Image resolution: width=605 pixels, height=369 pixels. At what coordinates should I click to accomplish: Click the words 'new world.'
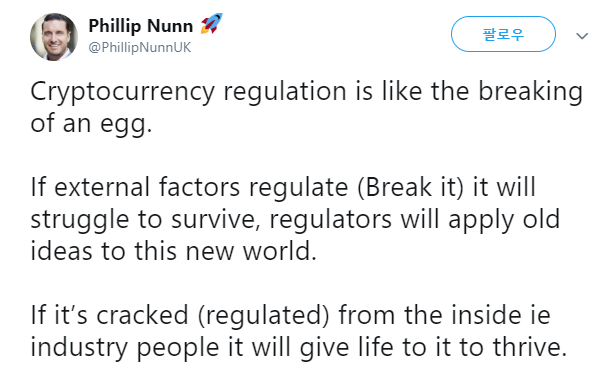[251, 251]
